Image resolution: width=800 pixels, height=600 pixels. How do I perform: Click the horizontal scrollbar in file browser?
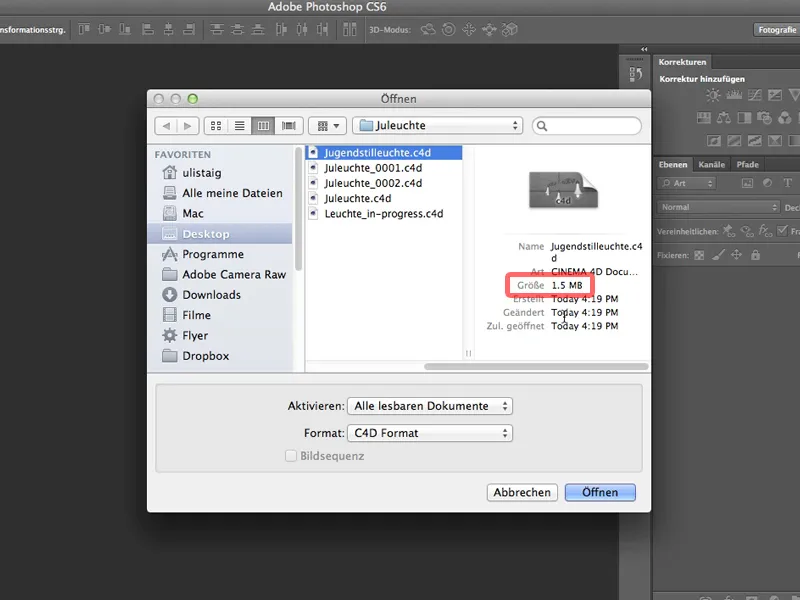coord(536,366)
